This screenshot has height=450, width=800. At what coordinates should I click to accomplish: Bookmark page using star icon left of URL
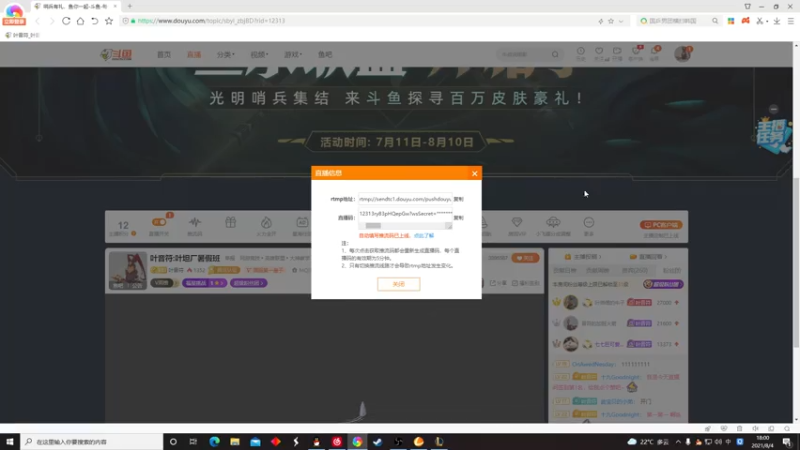109,21
